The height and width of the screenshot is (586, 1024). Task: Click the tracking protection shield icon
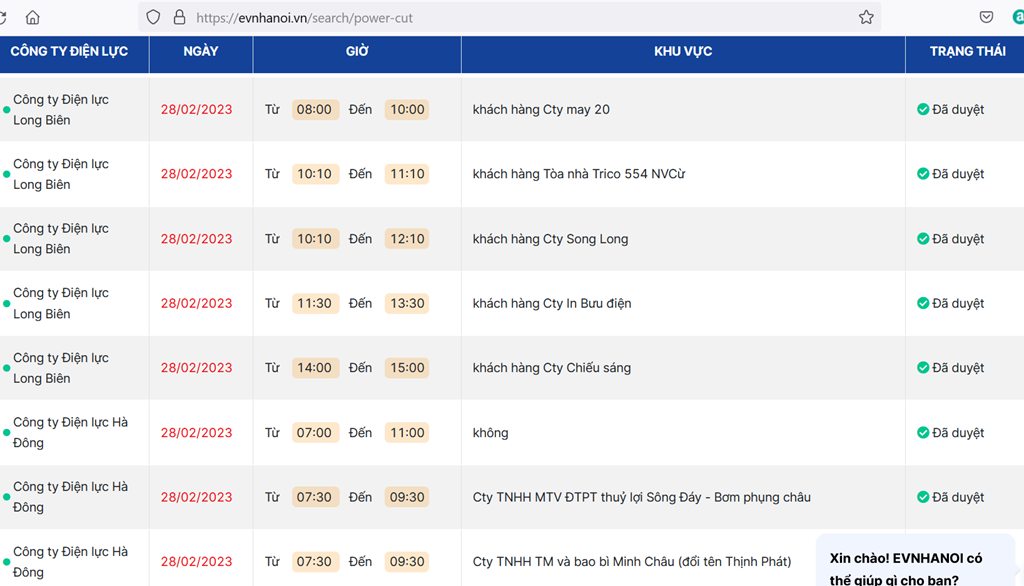click(153, 18)
